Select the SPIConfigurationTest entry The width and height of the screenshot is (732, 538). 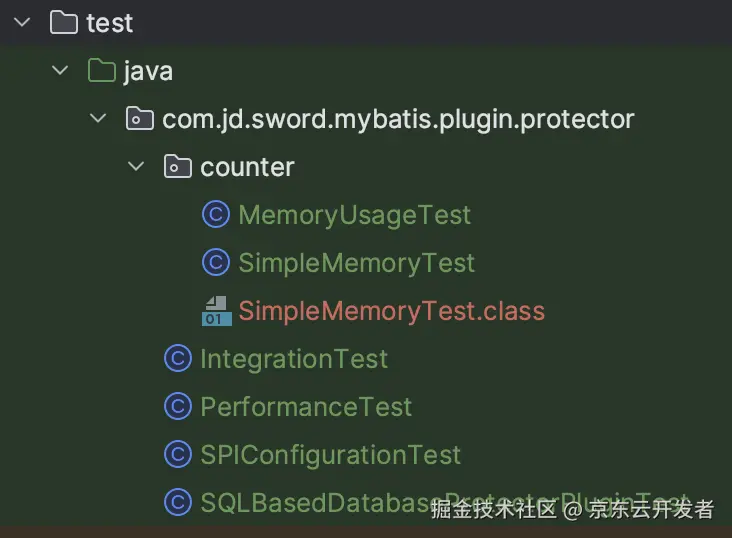[331, 455]
